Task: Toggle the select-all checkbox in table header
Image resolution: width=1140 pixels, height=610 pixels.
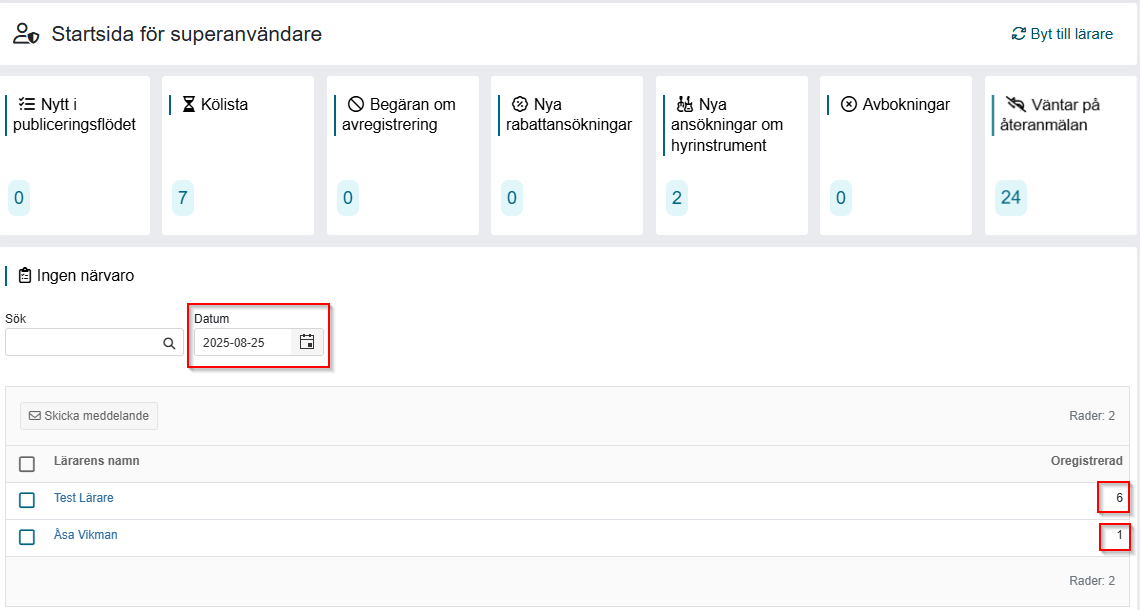Action: point(27,463)
